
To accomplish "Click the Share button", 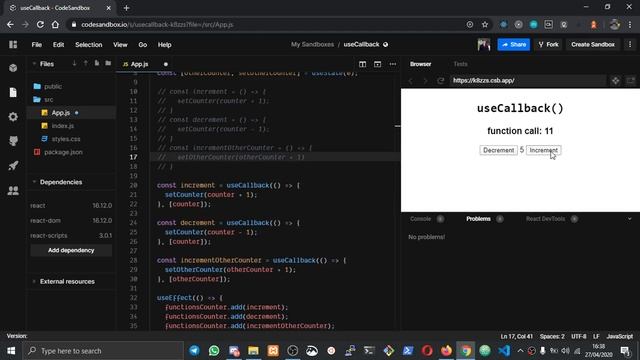I will 514,44.
